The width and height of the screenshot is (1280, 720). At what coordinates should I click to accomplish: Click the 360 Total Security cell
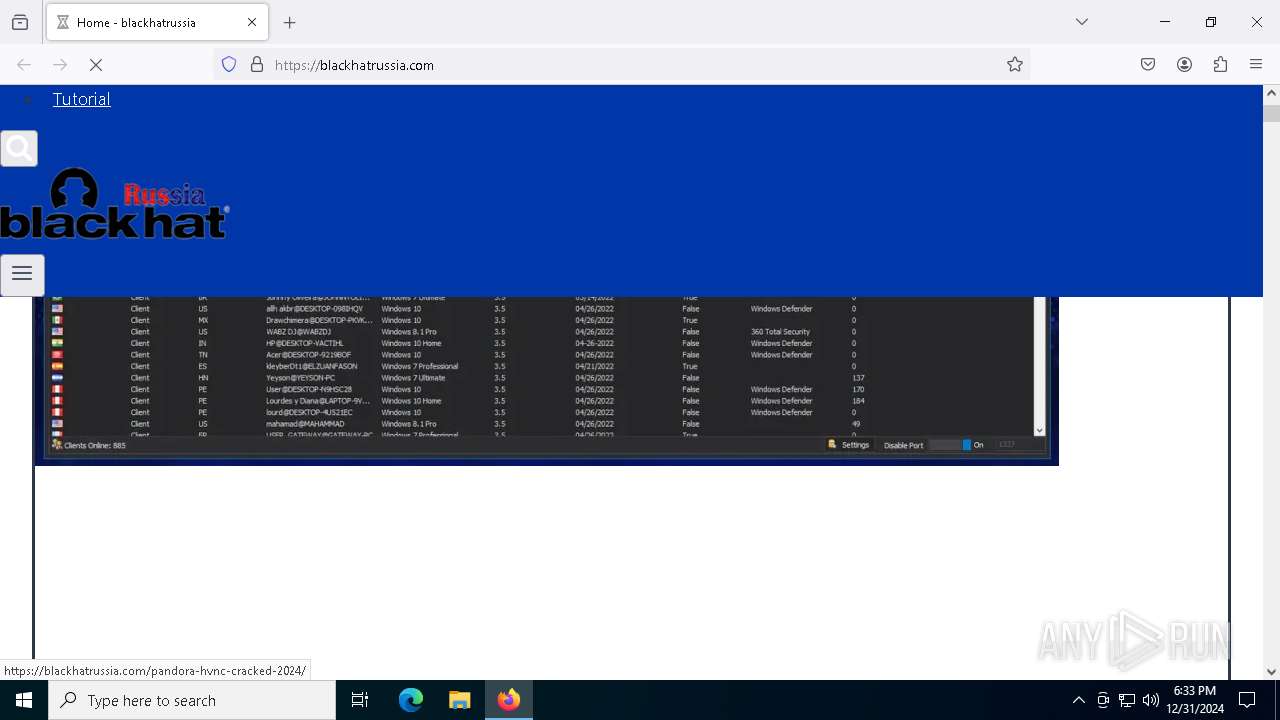point(780,332)
